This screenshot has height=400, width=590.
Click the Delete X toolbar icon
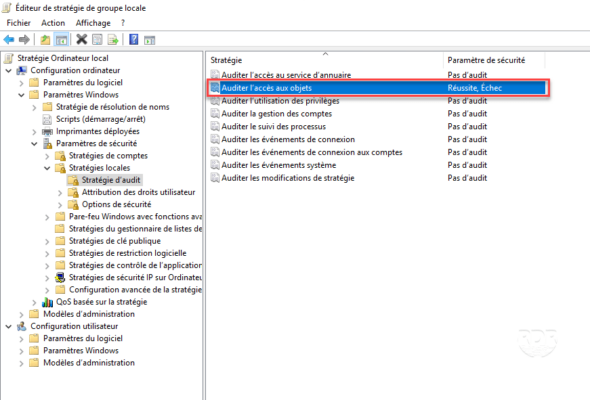(x=81, y=39)
